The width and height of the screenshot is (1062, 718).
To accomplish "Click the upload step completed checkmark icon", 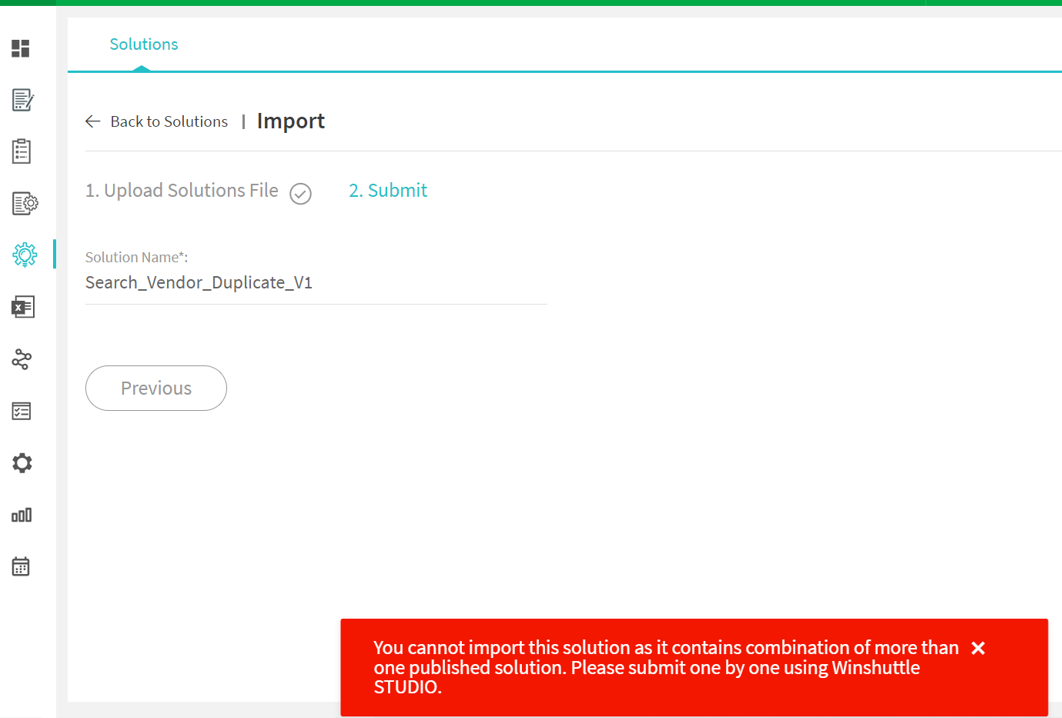I will point(301,194).
